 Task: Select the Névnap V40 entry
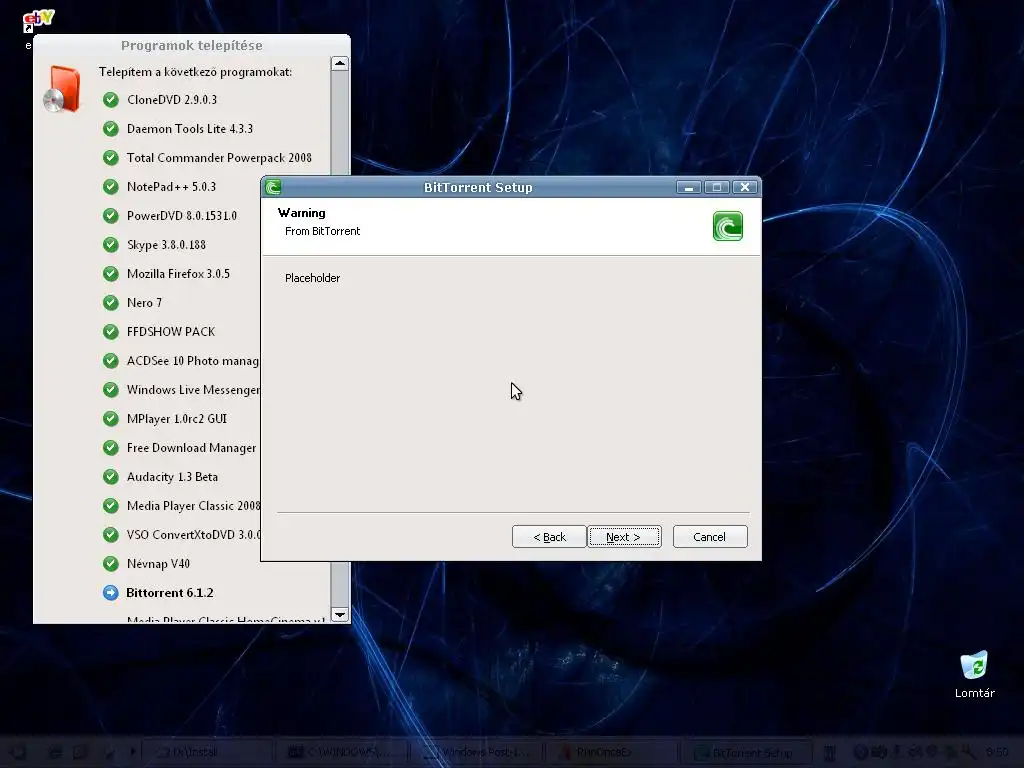[x=158, y=564]
